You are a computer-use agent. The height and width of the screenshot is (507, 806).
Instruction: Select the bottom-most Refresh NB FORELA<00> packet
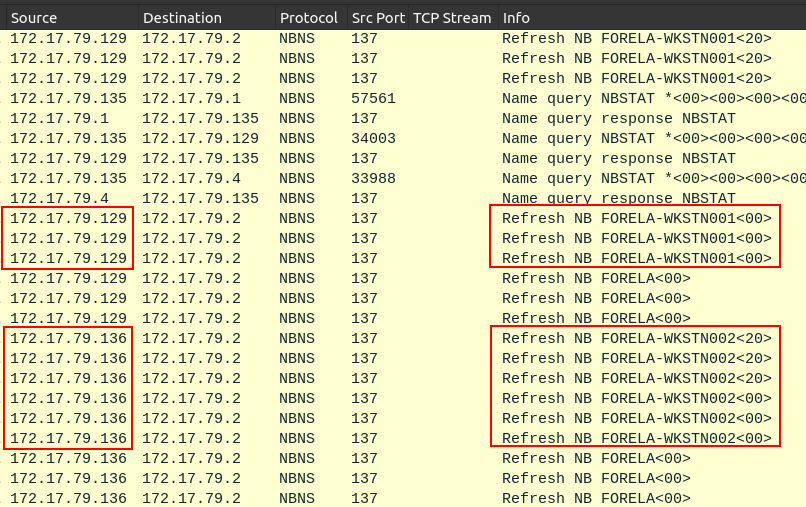(x=596, y=498)
